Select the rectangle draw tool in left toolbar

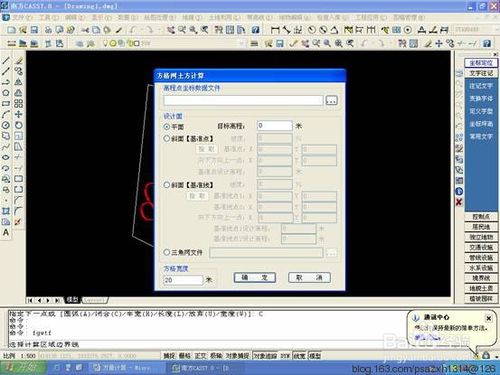[x=6, y=104]
